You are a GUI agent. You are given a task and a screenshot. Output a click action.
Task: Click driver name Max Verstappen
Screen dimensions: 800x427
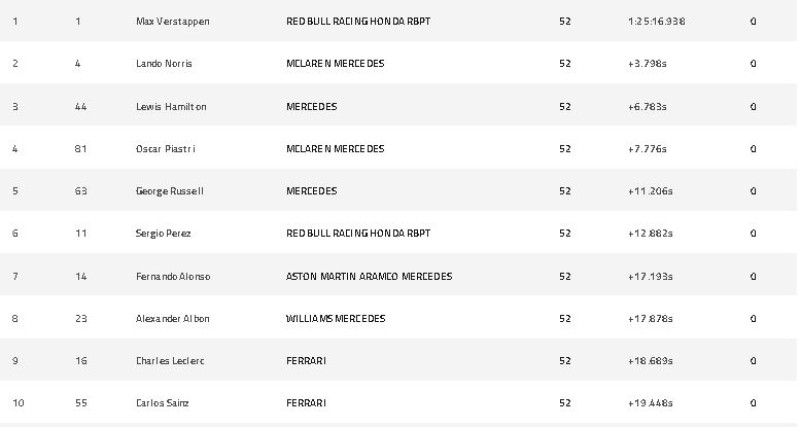[x=172, y=21]
